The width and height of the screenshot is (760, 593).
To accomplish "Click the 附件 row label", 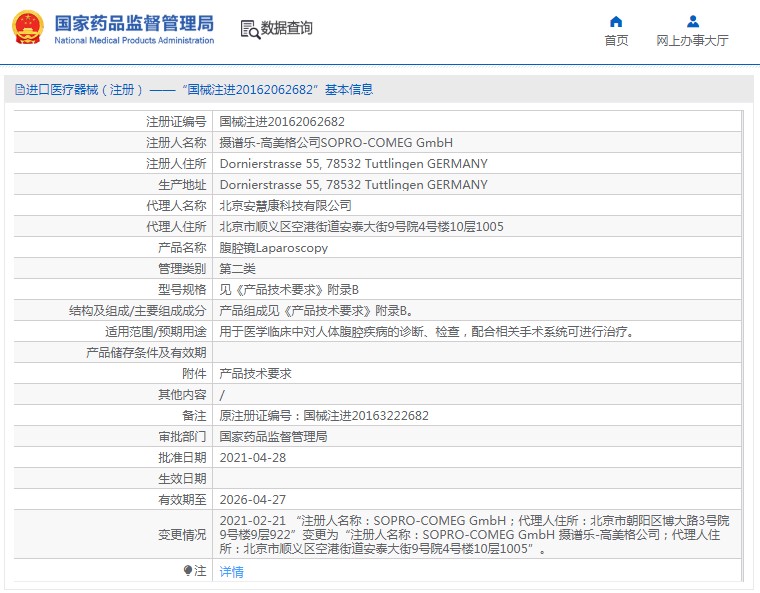I will [x=194, y=374].
